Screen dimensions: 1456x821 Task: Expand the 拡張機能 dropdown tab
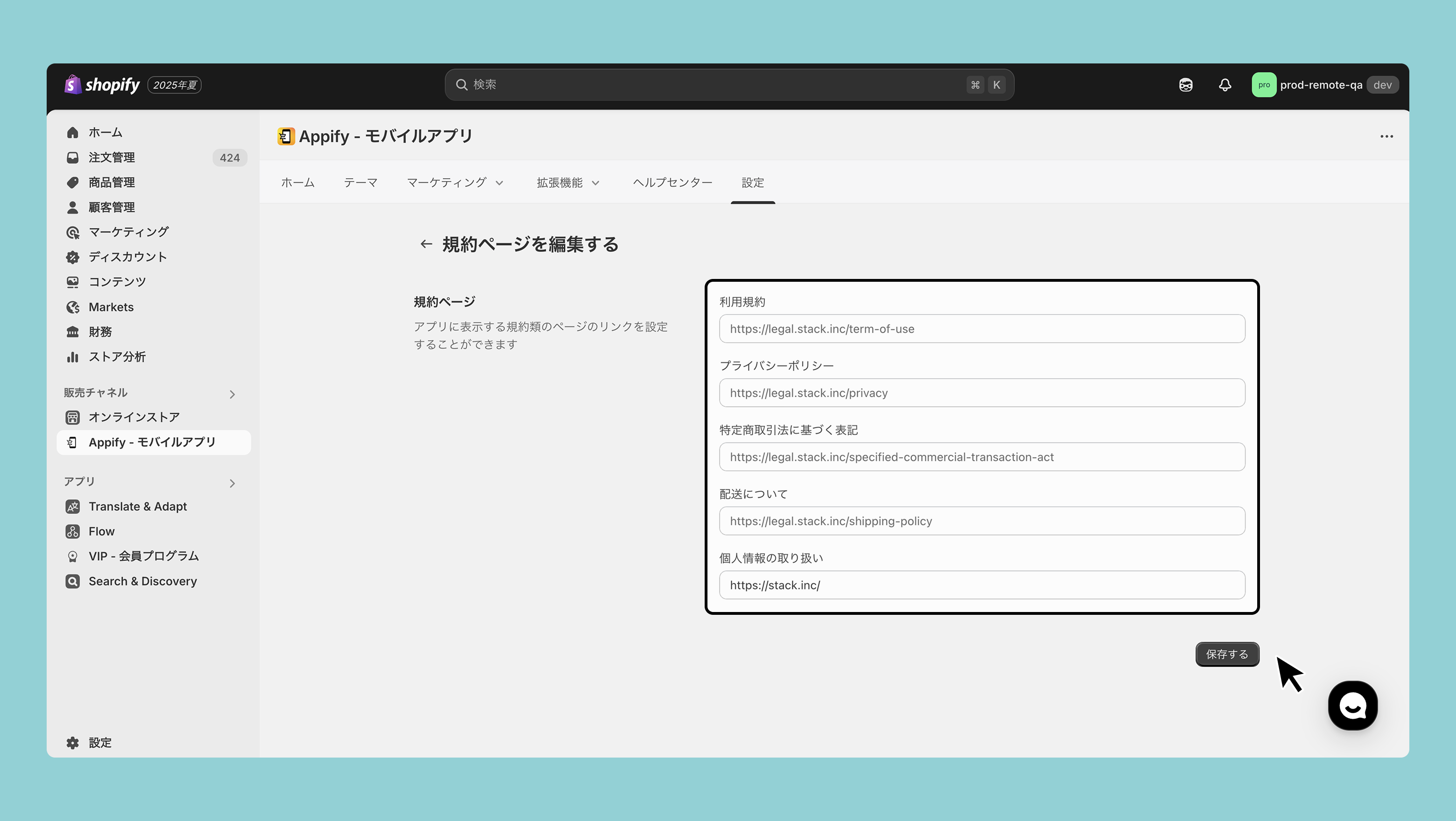point(567,182)
